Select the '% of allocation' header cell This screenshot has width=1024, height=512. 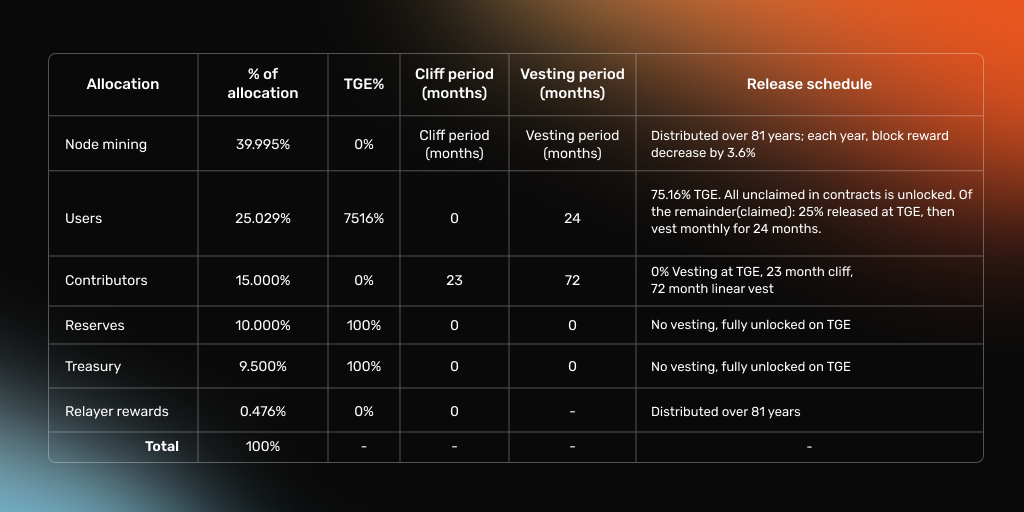(x=262, y=84)
